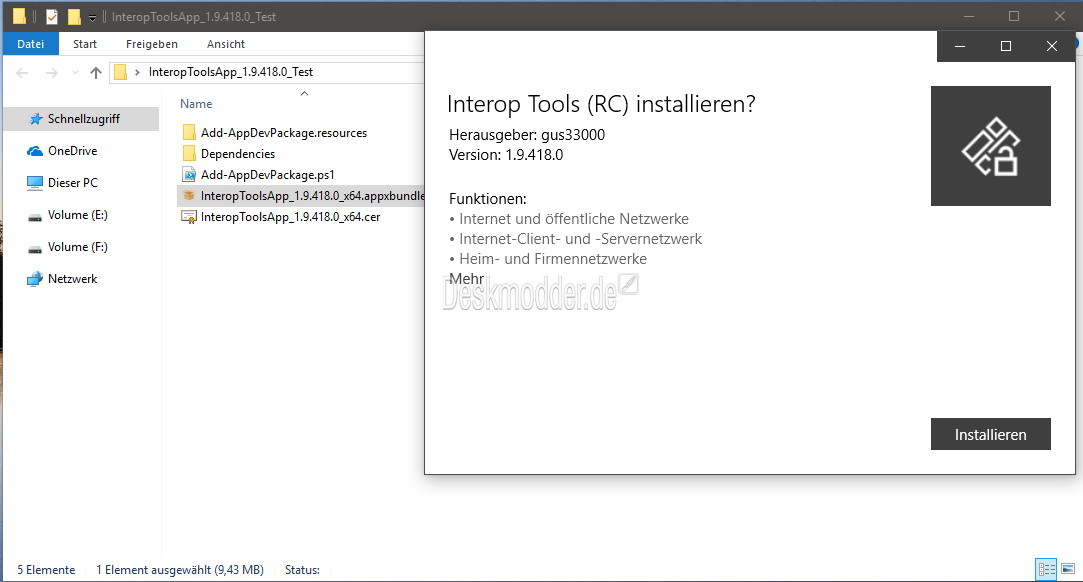The image size is (1083, 582).
Task: Click the New Folder icon in quick access toolbar
Action: click(x=74, y=16)
